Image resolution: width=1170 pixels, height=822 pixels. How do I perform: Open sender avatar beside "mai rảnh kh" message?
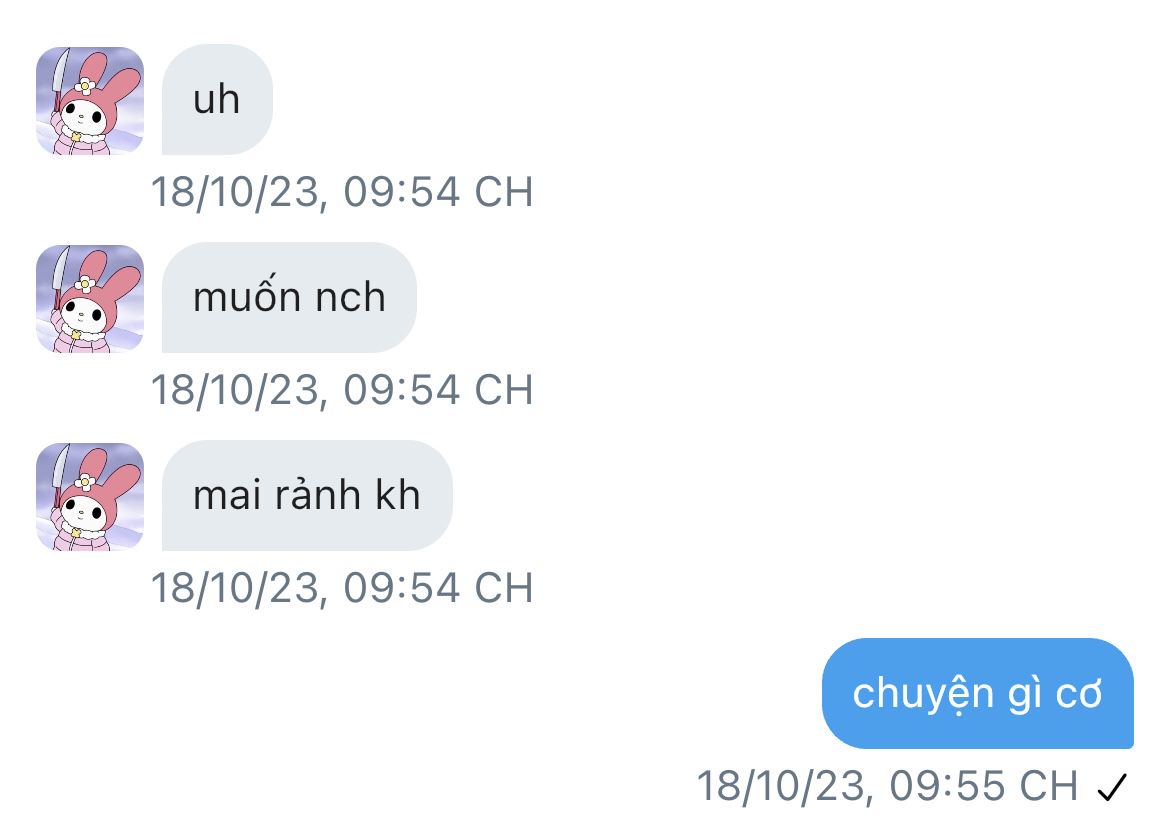[x=90, y=497]
